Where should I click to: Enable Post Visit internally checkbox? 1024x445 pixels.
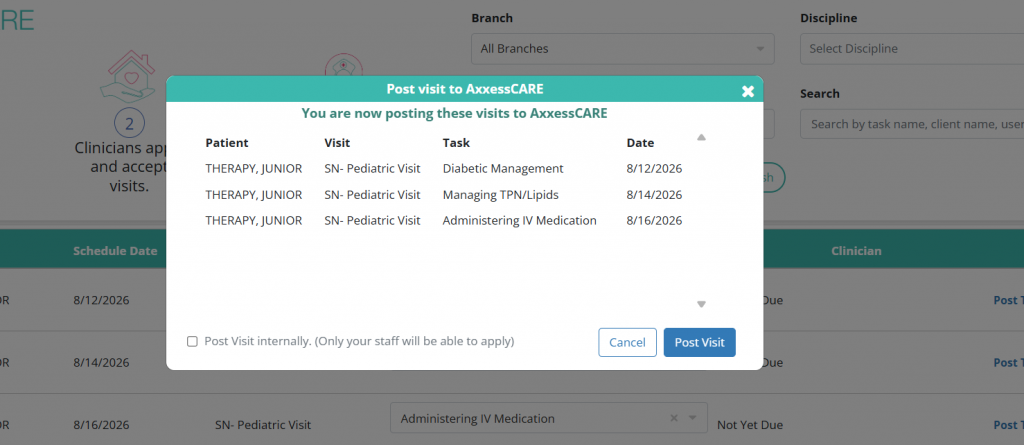pos(192,342)
